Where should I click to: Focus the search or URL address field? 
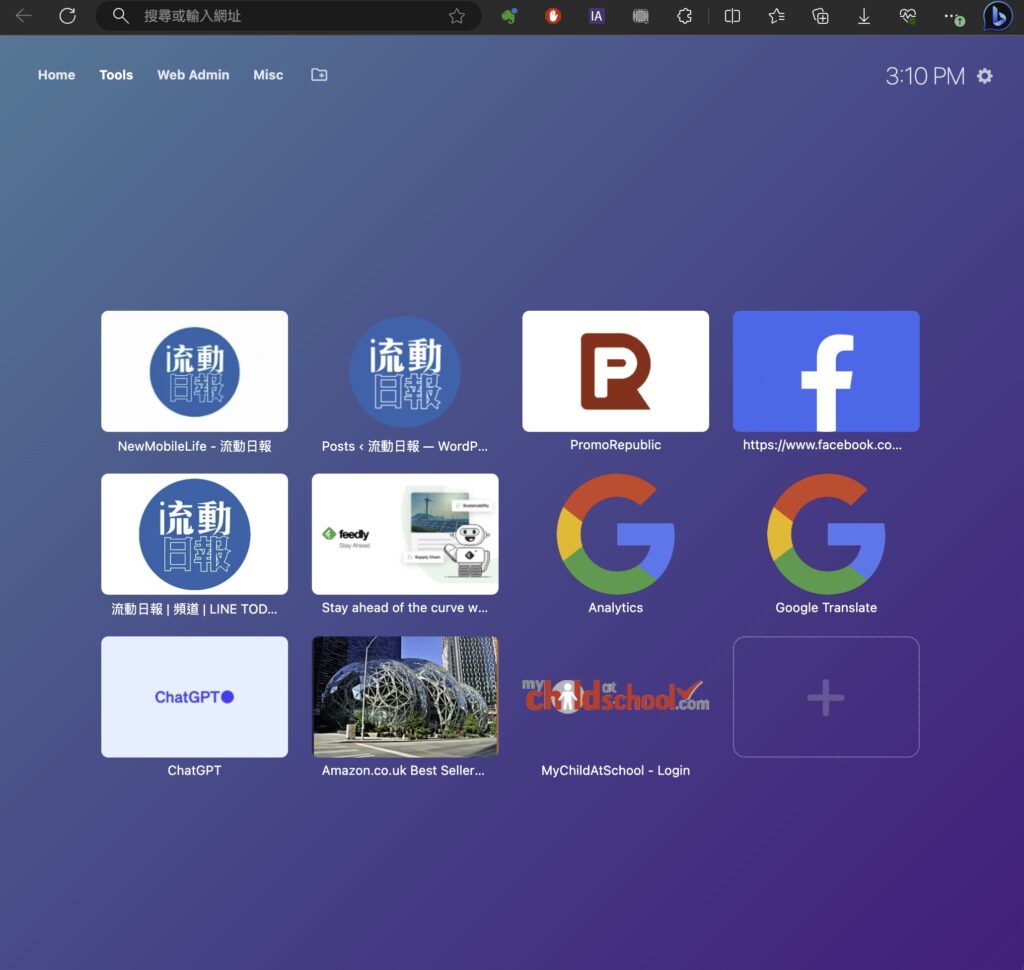tap(287, 16)
